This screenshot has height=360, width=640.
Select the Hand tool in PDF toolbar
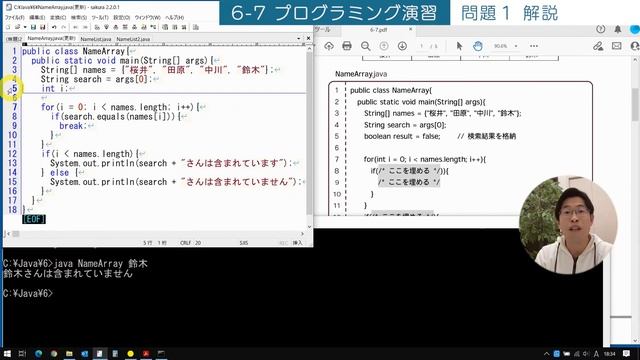(x=478, y=46)
